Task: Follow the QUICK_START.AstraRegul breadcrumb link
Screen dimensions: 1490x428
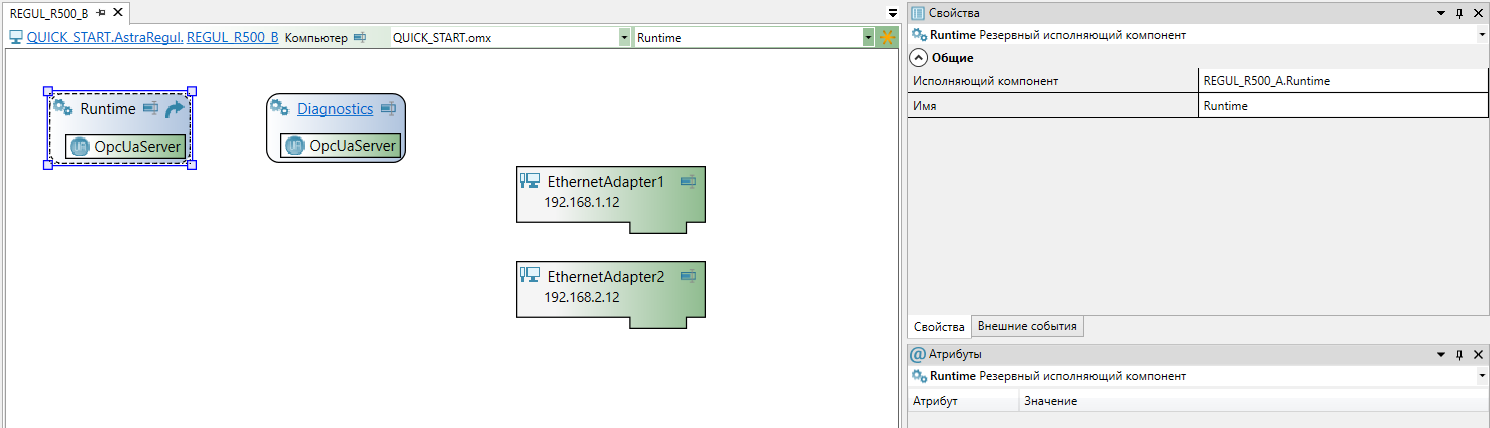Action: pos(104,38)
